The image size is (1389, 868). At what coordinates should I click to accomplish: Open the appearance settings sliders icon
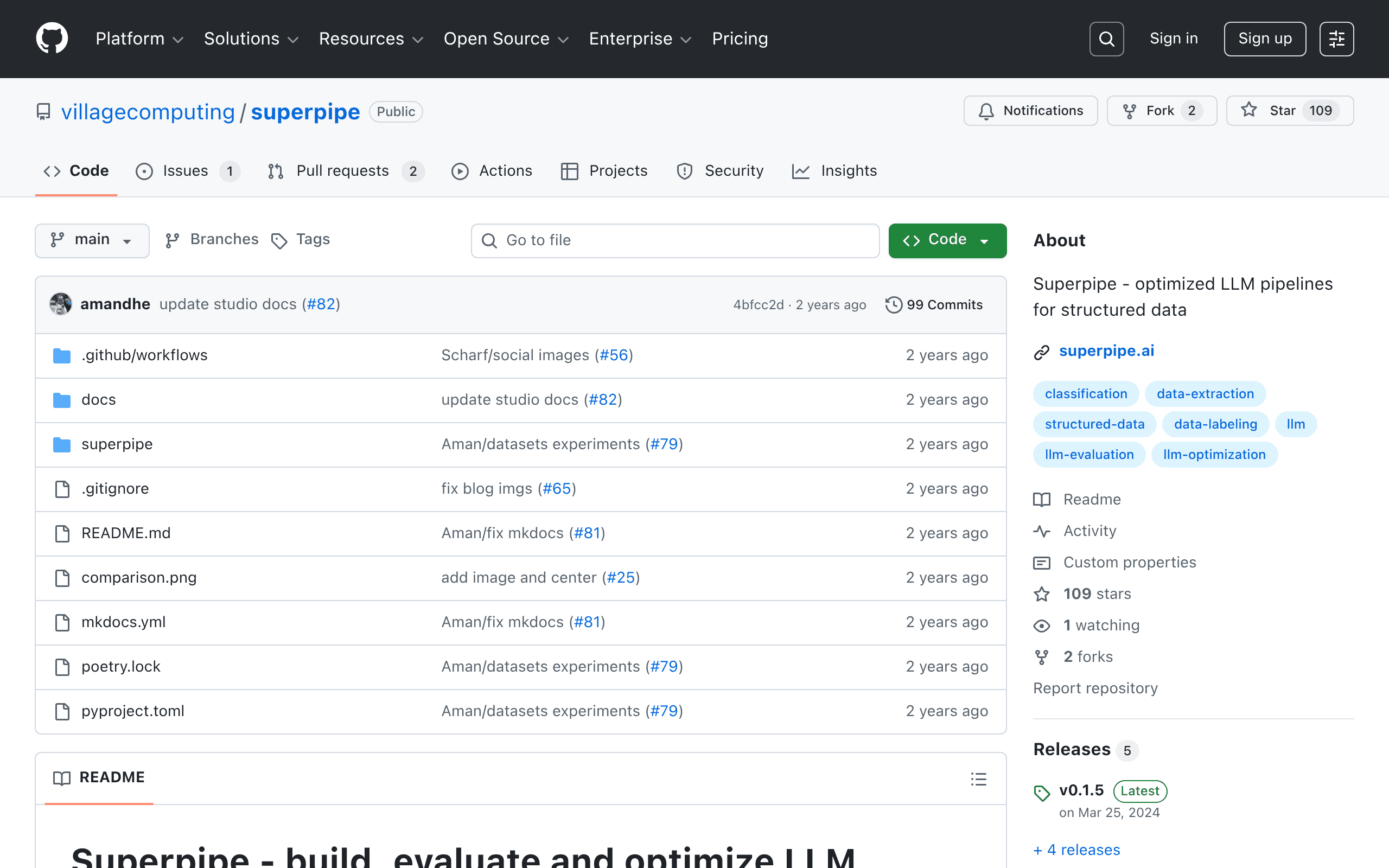[1336, 39]
